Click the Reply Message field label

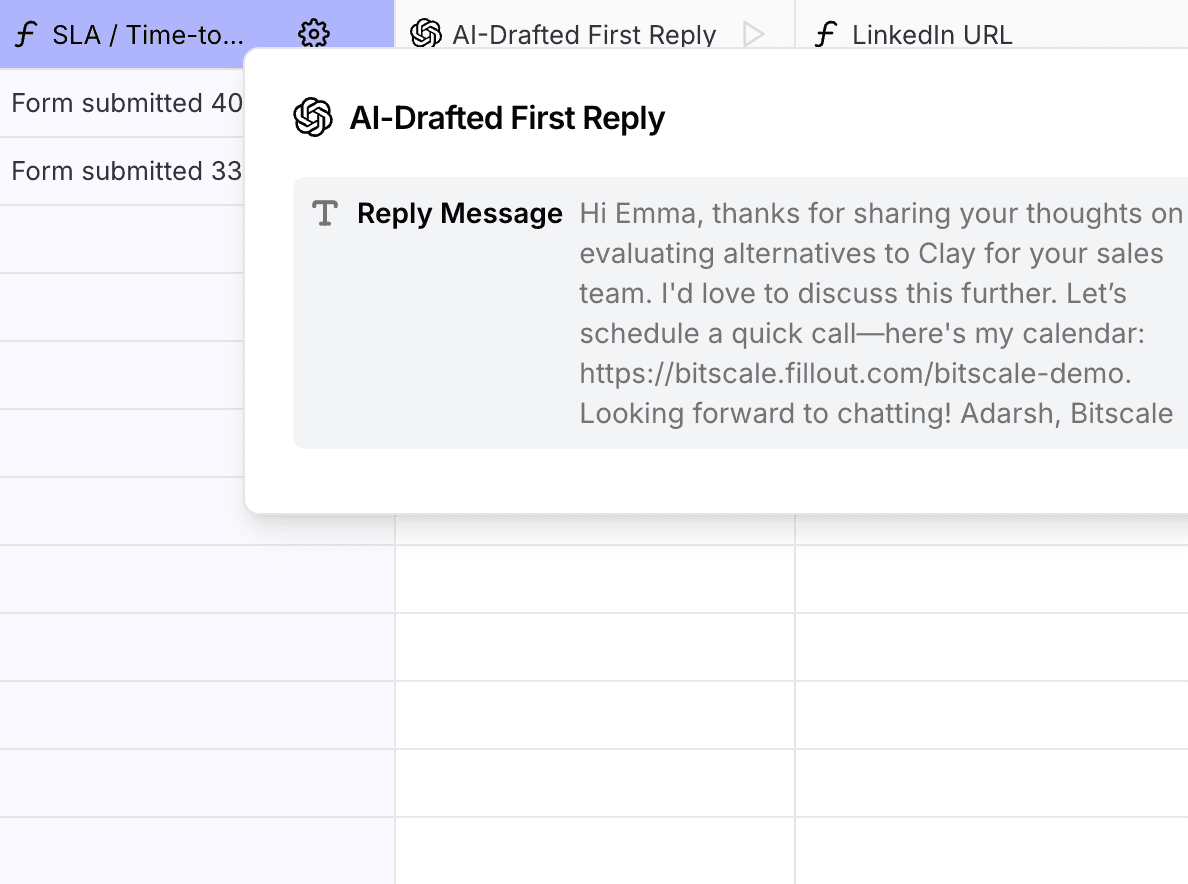[460, 214]
